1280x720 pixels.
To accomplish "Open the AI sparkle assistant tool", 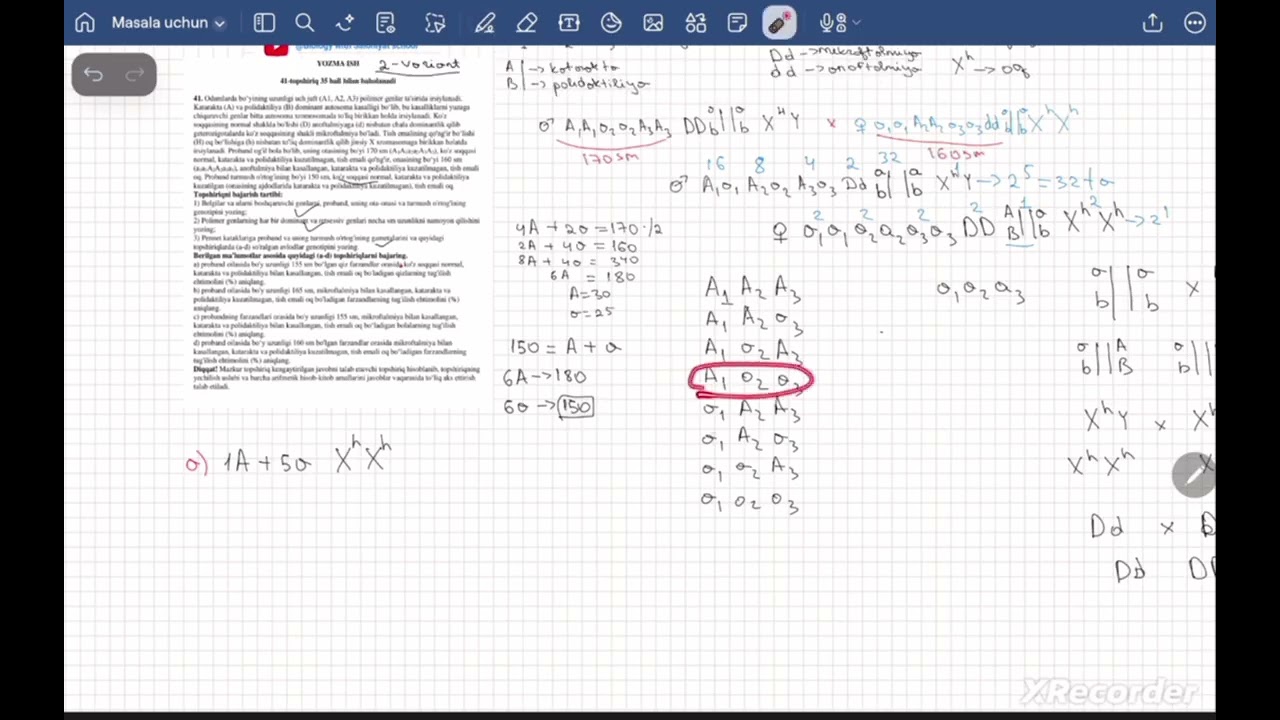I will click(x=345, y=22).
